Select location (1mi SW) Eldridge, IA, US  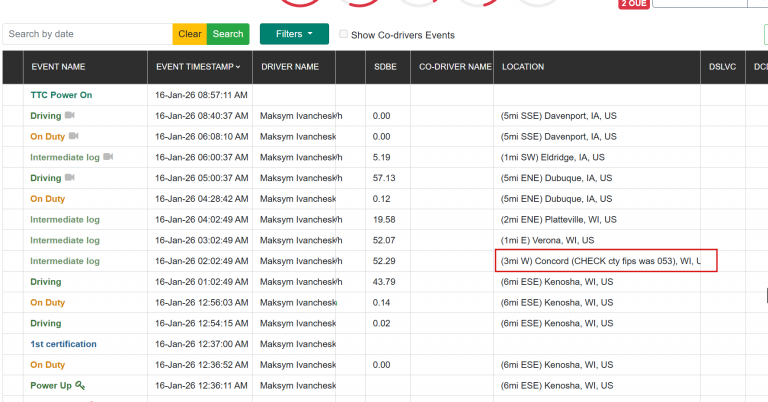(x=552, y=157)
